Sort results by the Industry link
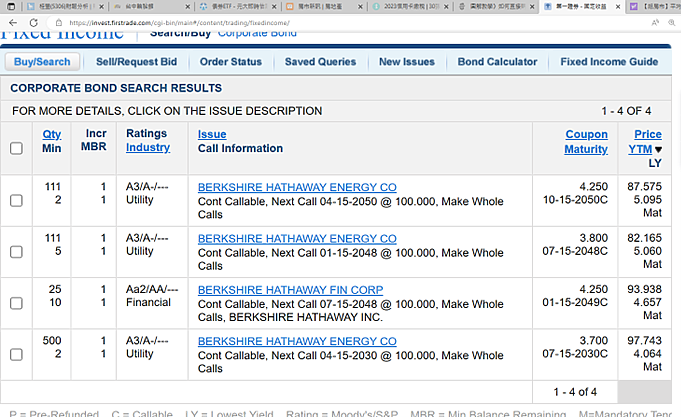Screen dimensions: 681x417 click(x=148, y=147)
